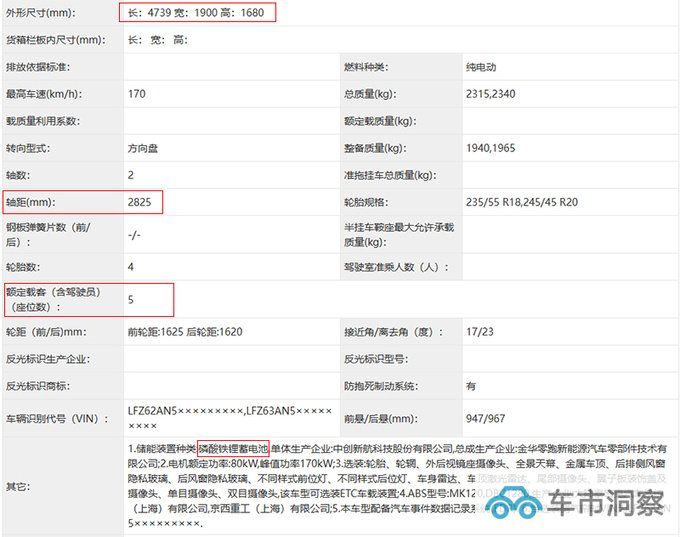This screenshot has width=680, height=537.
Task: Select the dimensions value 长:4739 宽:1900 高:1680
Action: coord(196,13)
